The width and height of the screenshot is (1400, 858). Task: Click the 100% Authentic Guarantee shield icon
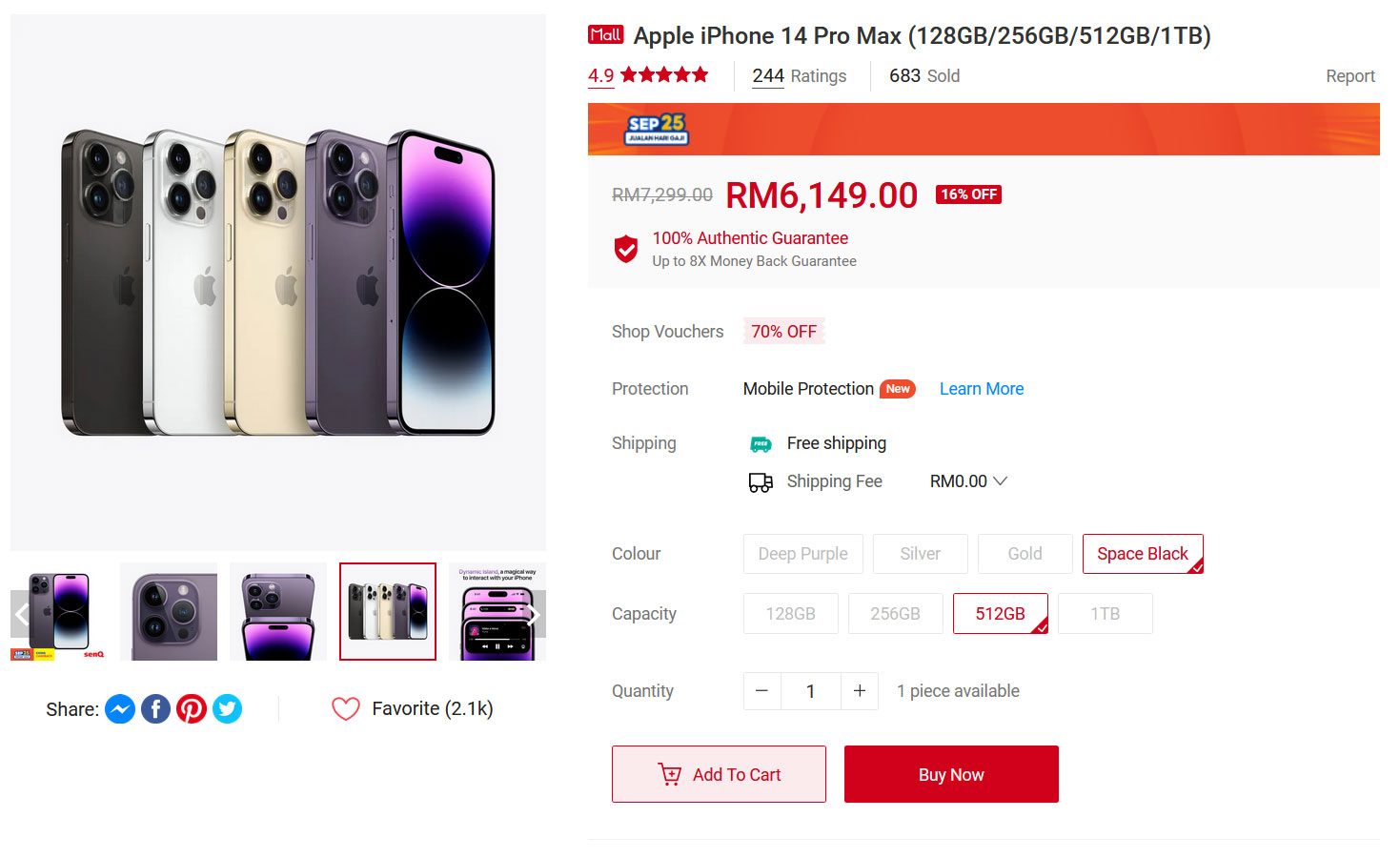coord(626,248)
